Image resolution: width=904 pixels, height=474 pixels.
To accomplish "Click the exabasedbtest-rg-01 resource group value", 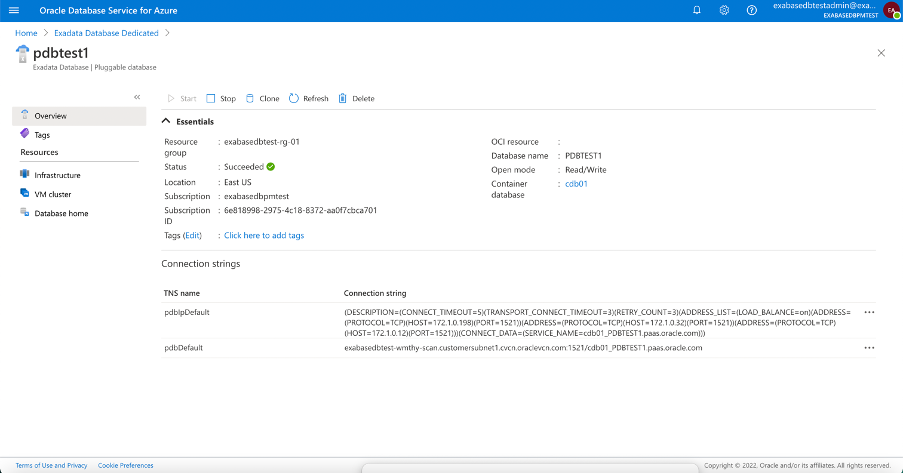I will pyautogui.click(x=262, y=142).
